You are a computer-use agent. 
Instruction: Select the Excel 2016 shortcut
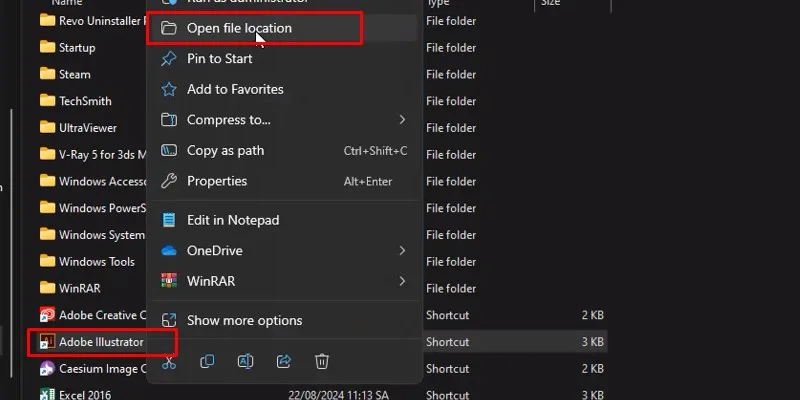point(85,395)
